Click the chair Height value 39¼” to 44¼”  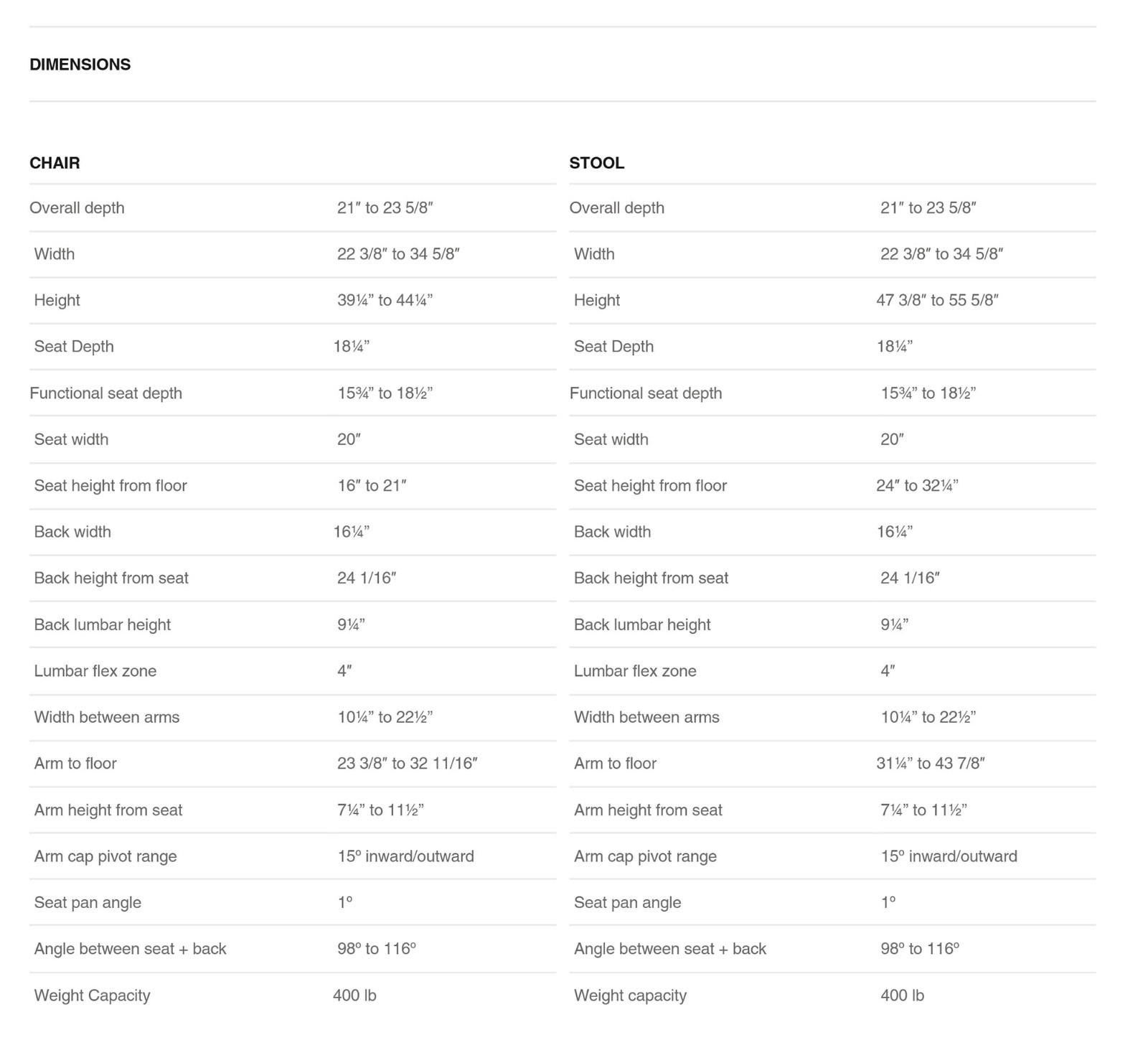(385, 301)
